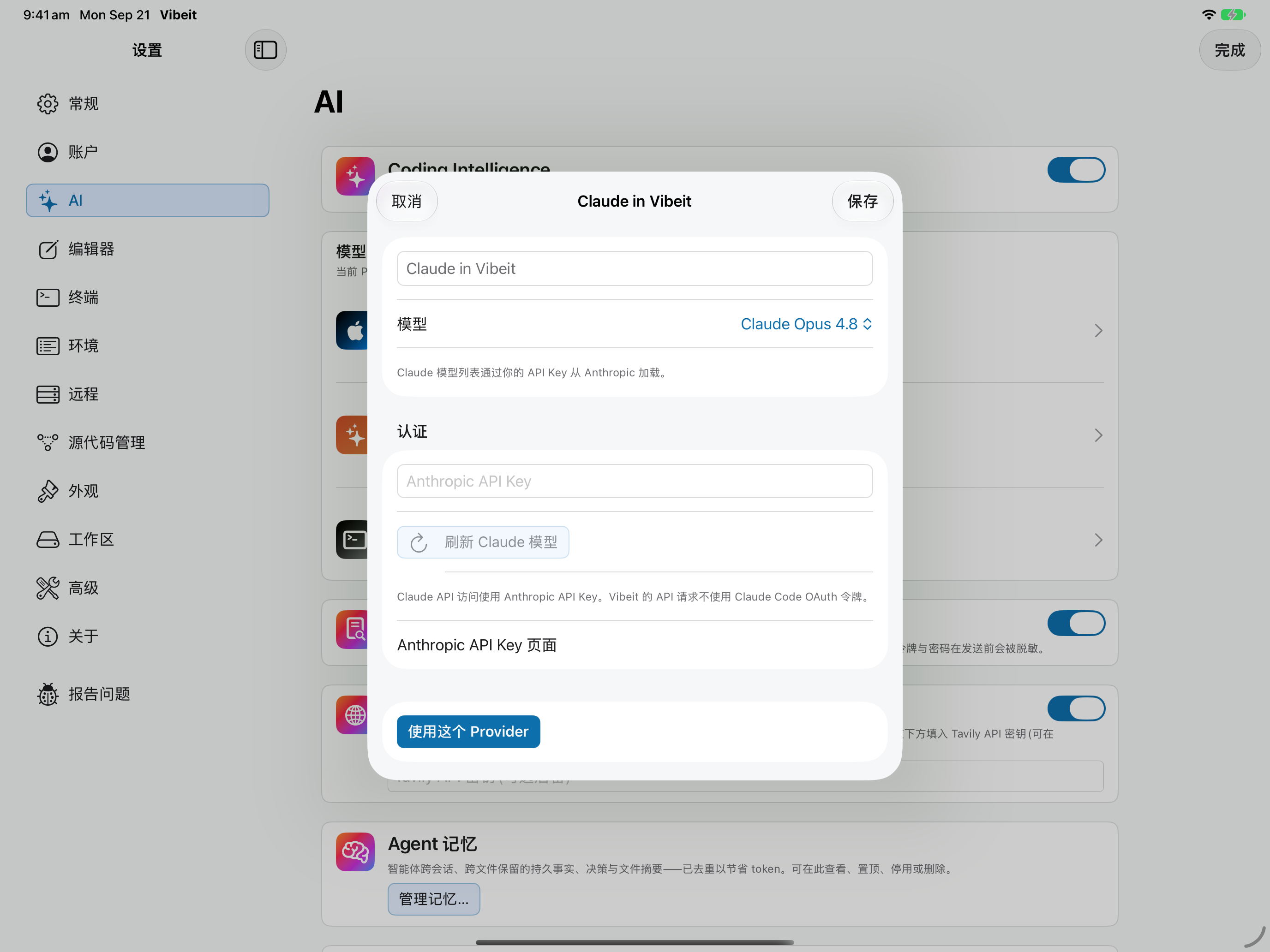Click the black terminal provider icon
1270x952 pixels.
coord(352,539)
